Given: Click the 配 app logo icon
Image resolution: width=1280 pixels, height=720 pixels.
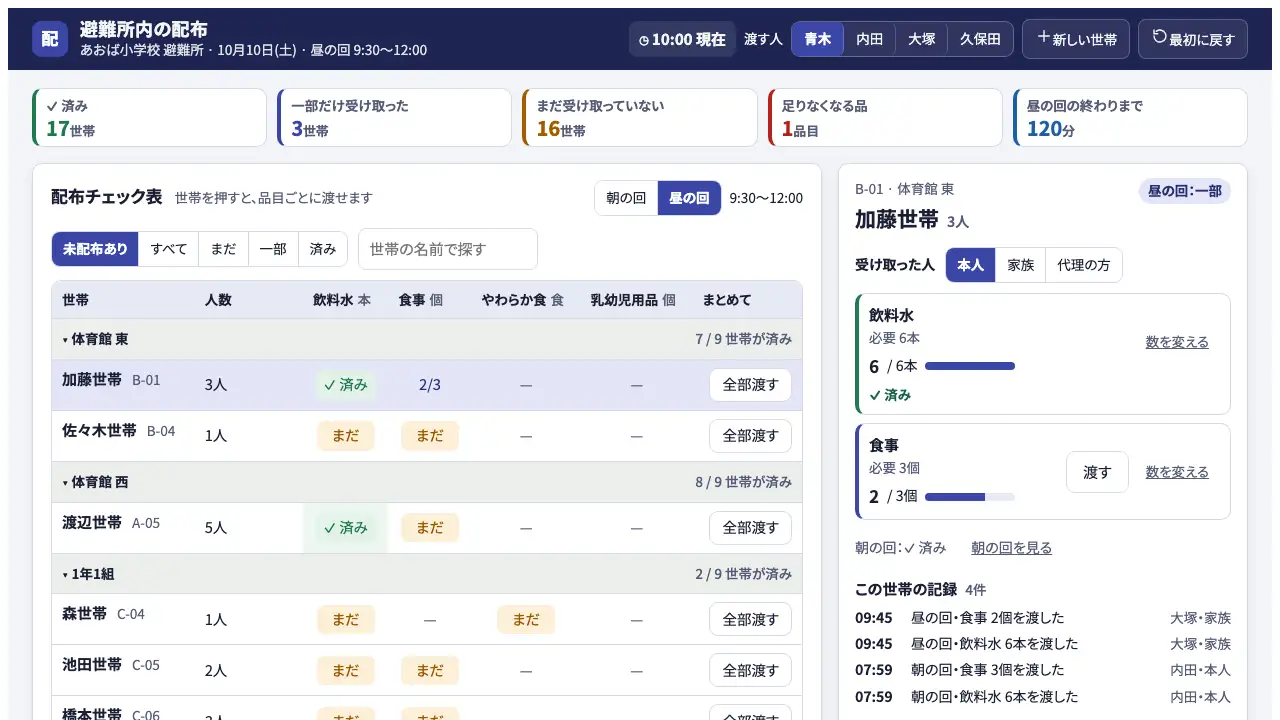Looking at the screenshot, I should 50,39.
